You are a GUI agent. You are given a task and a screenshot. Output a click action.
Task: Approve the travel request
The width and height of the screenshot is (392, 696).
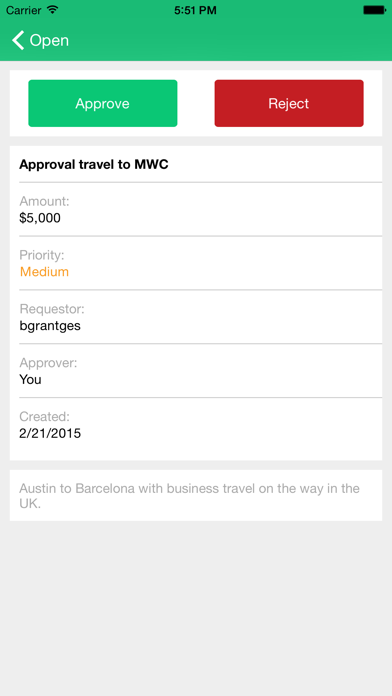(103, 103)
